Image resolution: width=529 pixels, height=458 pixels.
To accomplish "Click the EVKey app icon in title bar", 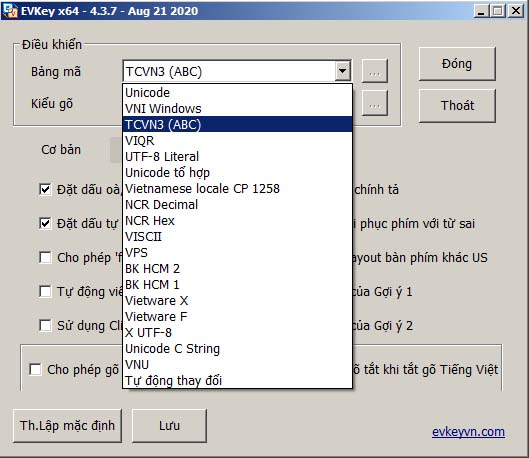I will [10, 11].
